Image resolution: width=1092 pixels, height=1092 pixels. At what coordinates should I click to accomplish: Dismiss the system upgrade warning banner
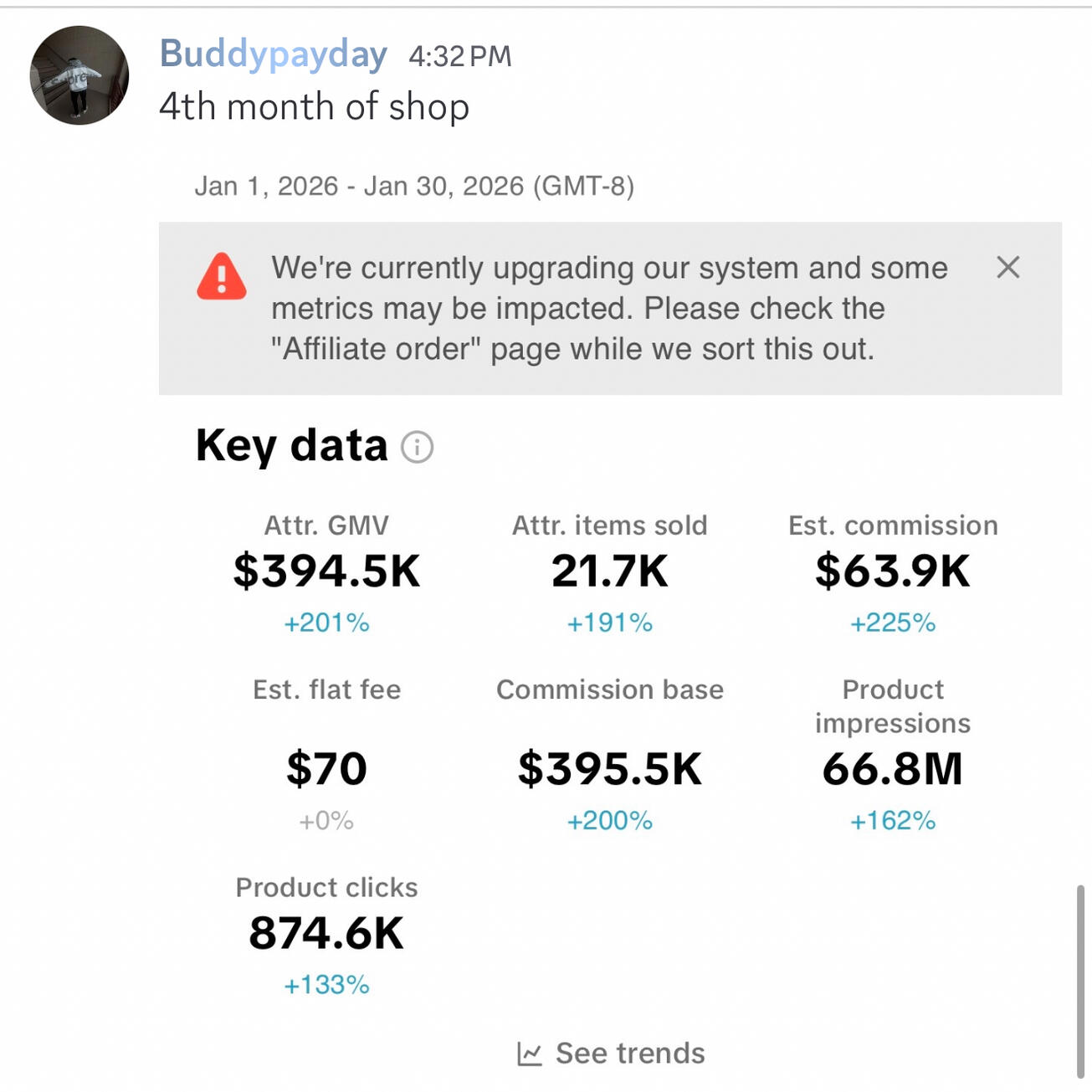click(x=1007, y=268)
